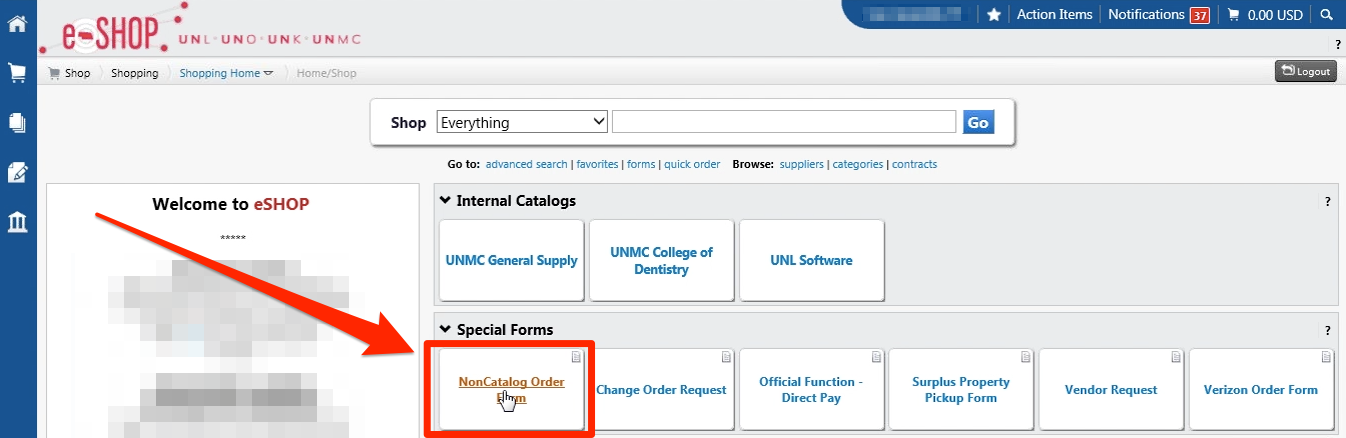Click the Logout button
The width and height of the screenshot is (1346, 438).
coord(1305,71)
